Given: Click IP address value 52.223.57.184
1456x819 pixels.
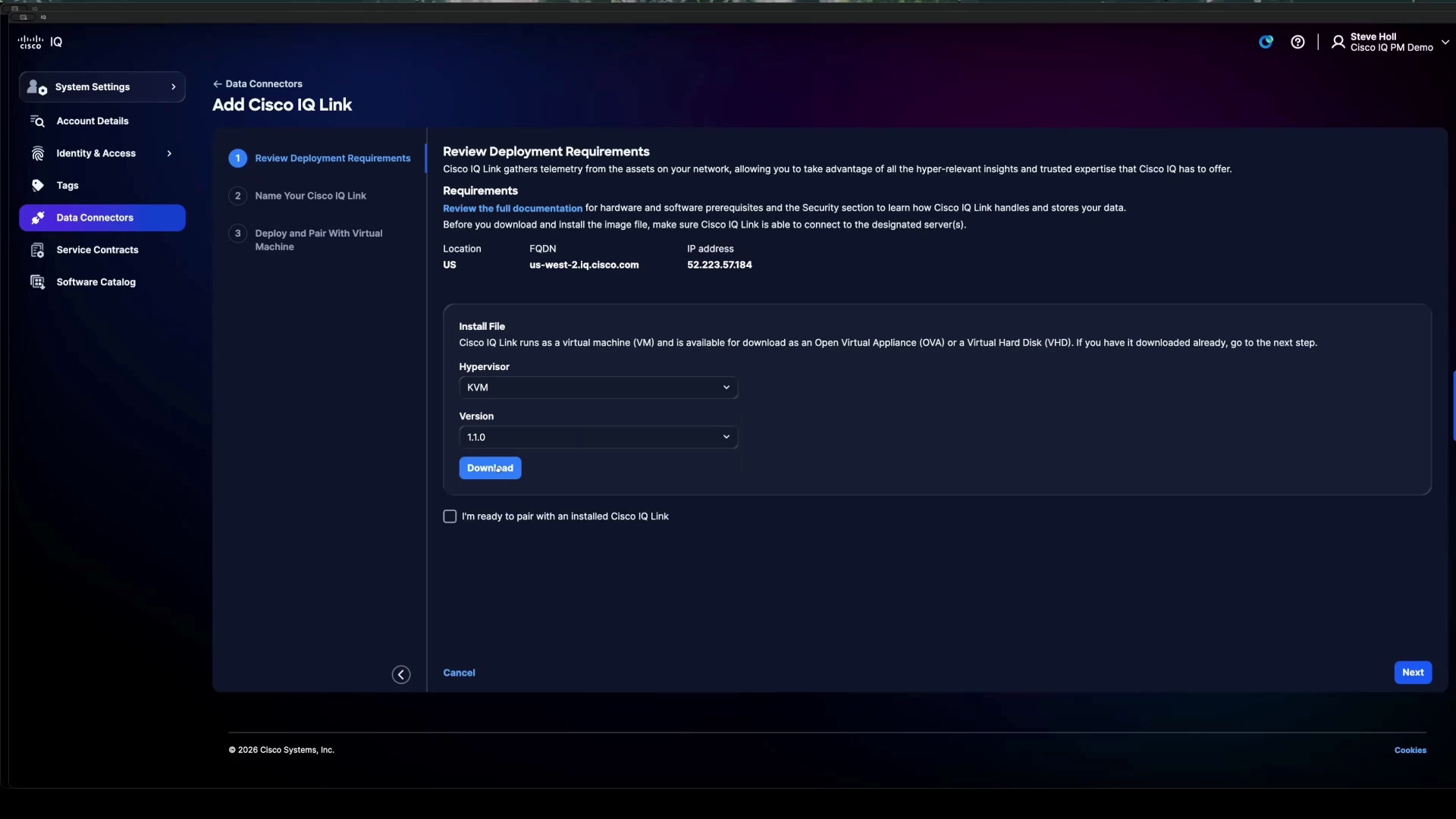Looking at the screenshot, I should [719, 265].
